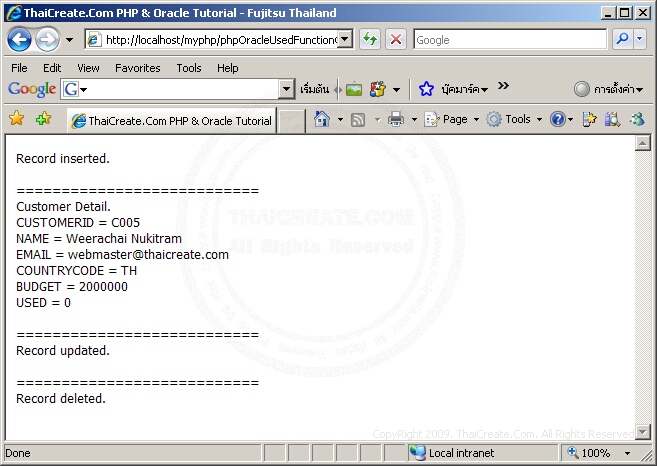Open the View menu

tap(88, 68)
